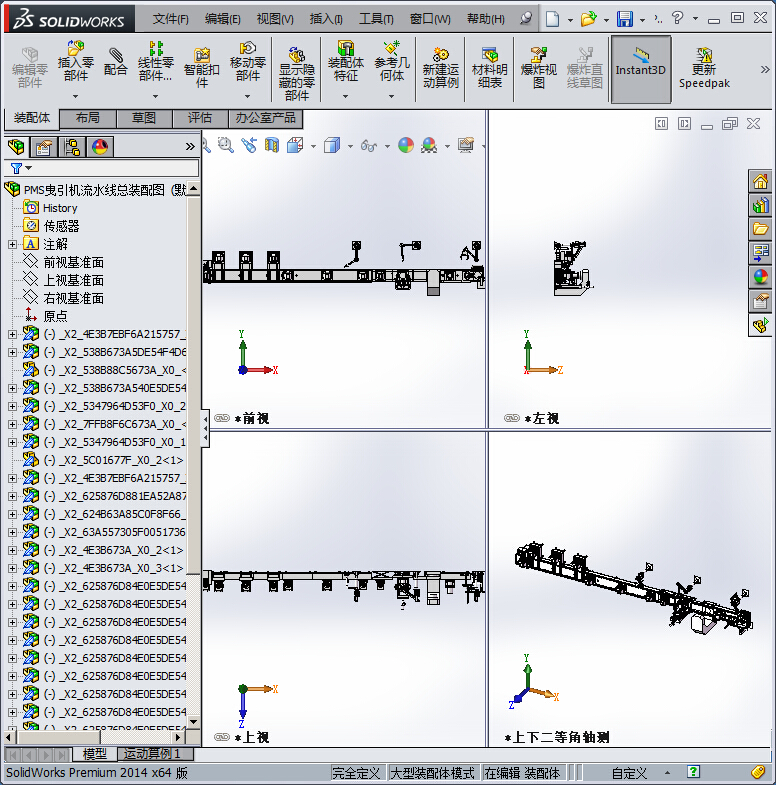Click the panel collapse handle on splitter
776x785 pixels.
[x=205, y=429]
